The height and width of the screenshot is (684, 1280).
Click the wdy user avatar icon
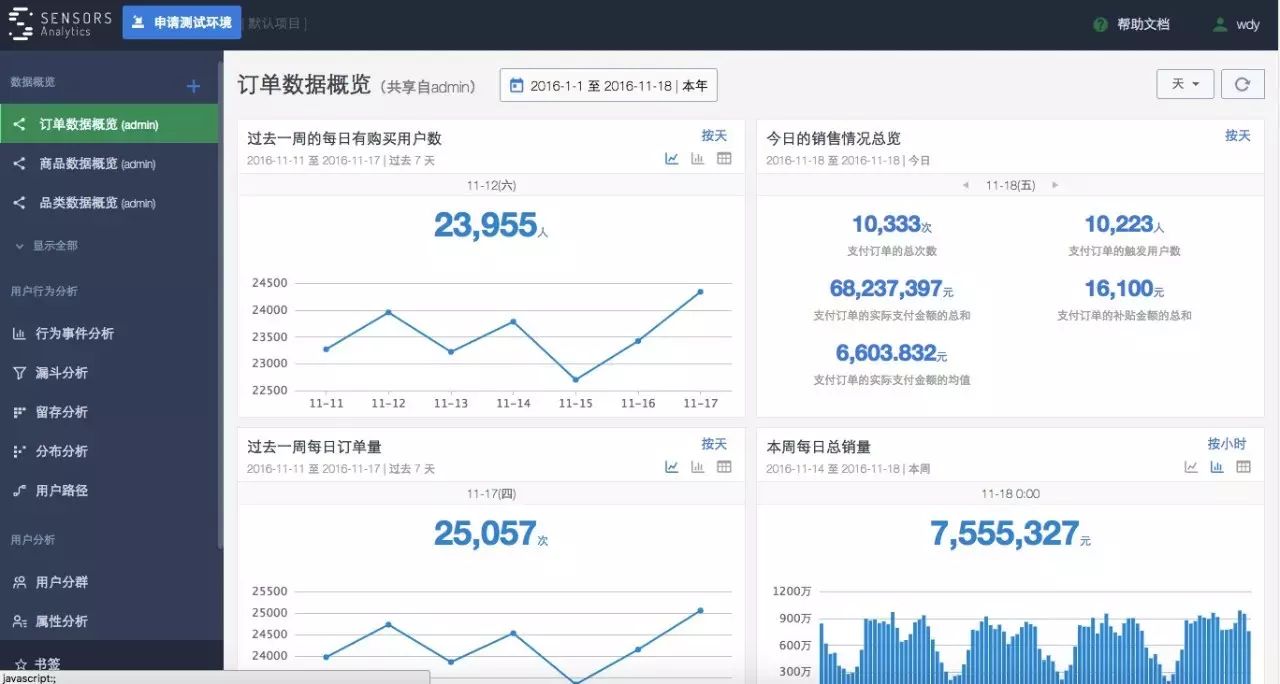click(x=1219, y=24)
